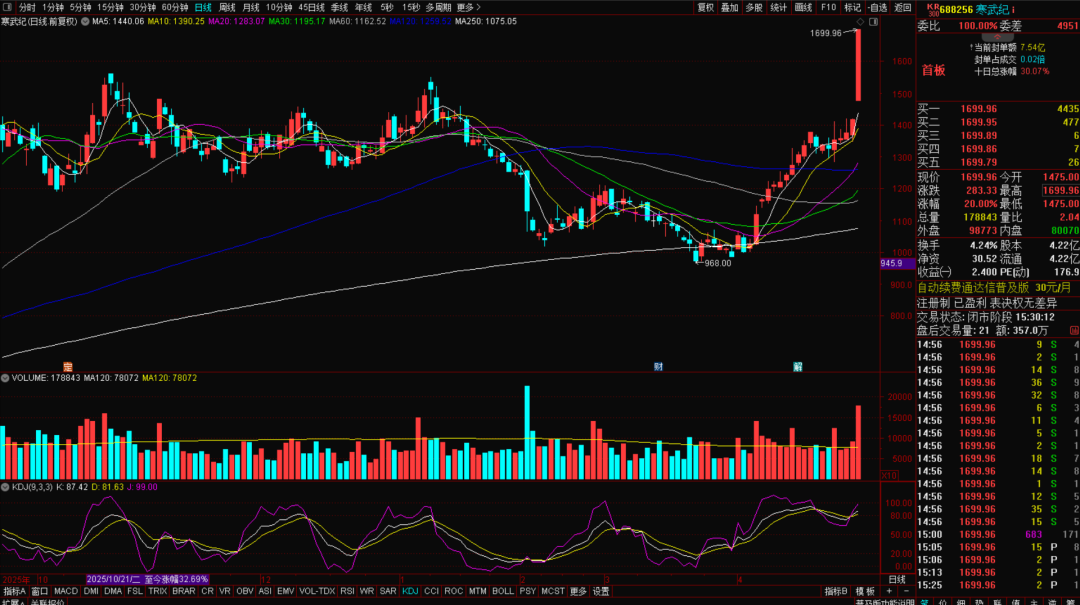1080x605 pixels.
Task: Switch the chart to the 周线 period
Action: pyautogui.click(x=227, y=7)
